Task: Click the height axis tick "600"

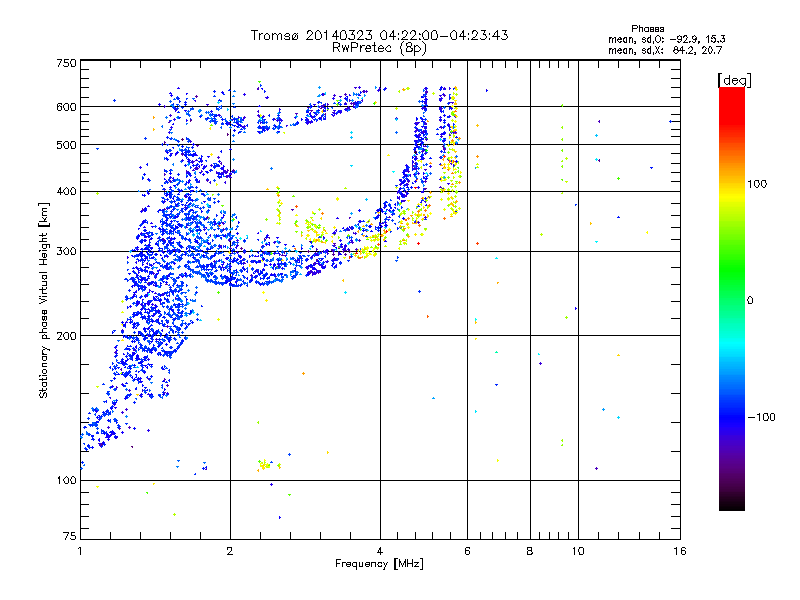Action: pos(66,107)
